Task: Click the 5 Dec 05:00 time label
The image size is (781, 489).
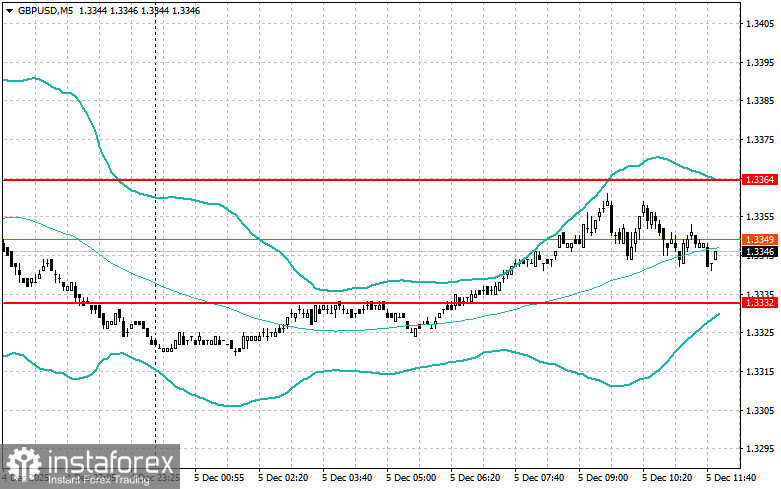Action: point(411,478)
